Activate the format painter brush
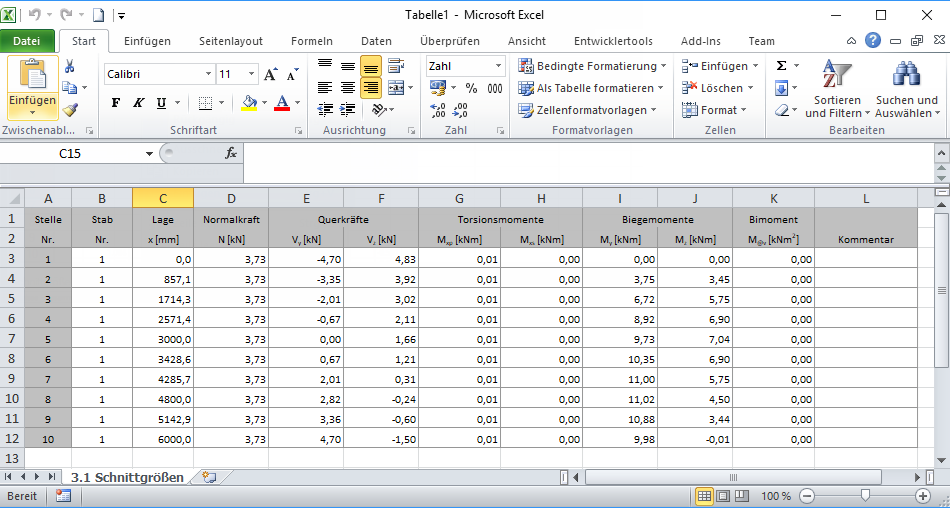 70,110
